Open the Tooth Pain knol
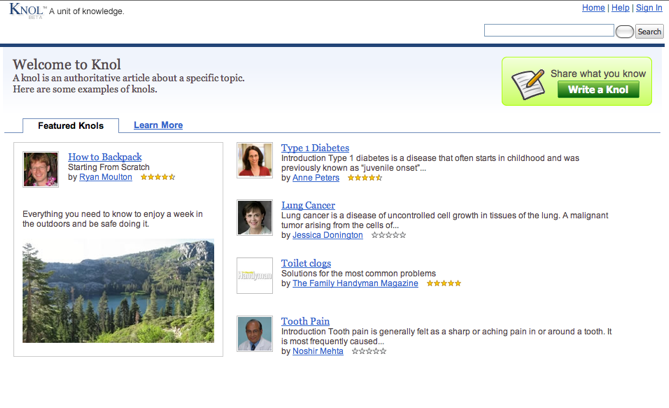Screen dimensions: 669x408 pyautogui.click(x=305, y=321)
